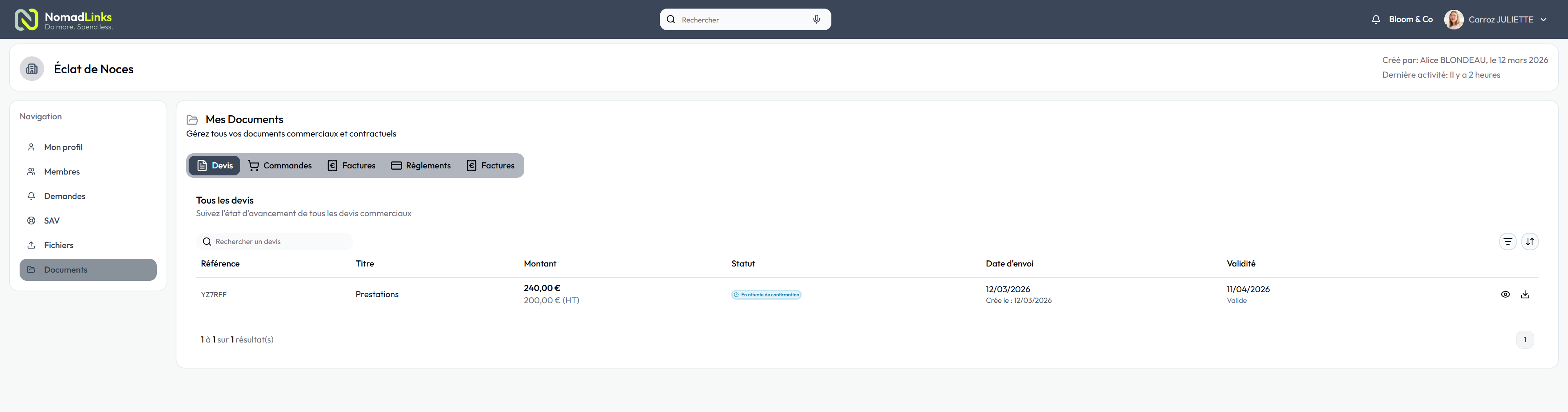Click the Mes Documents folder icon
This screenshot has width=1568, height=412.
coord(192,119)
